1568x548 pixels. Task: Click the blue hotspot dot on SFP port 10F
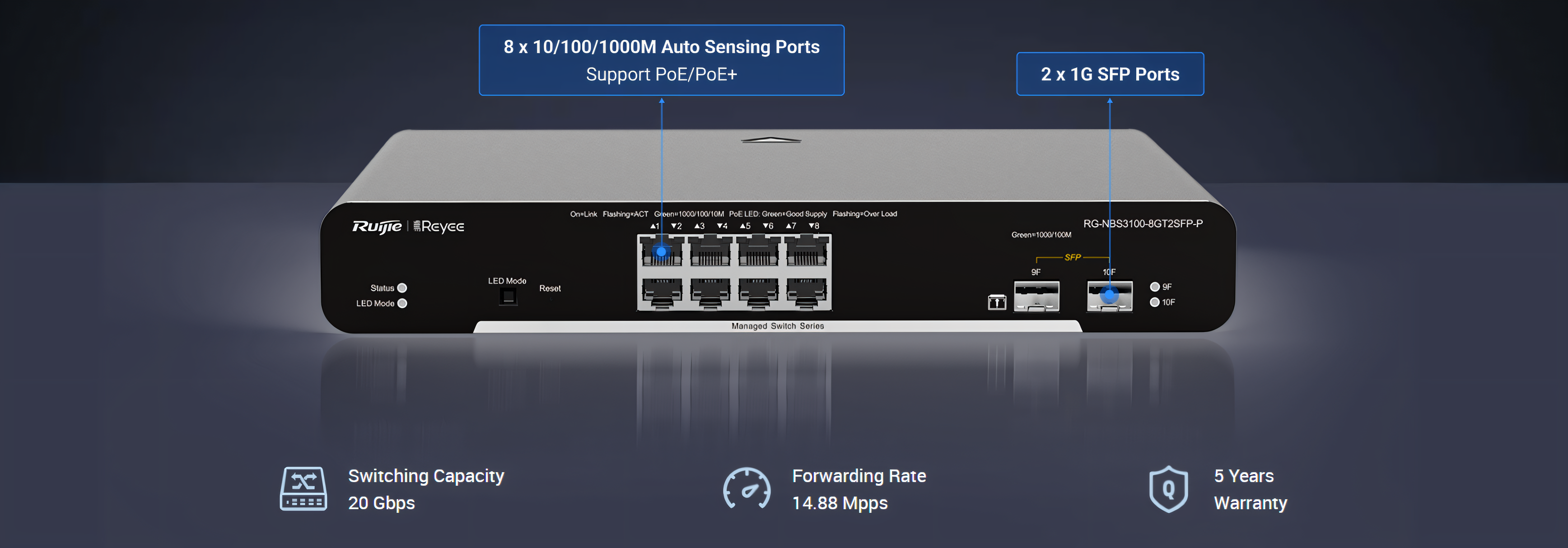[x=1109, y=296]
